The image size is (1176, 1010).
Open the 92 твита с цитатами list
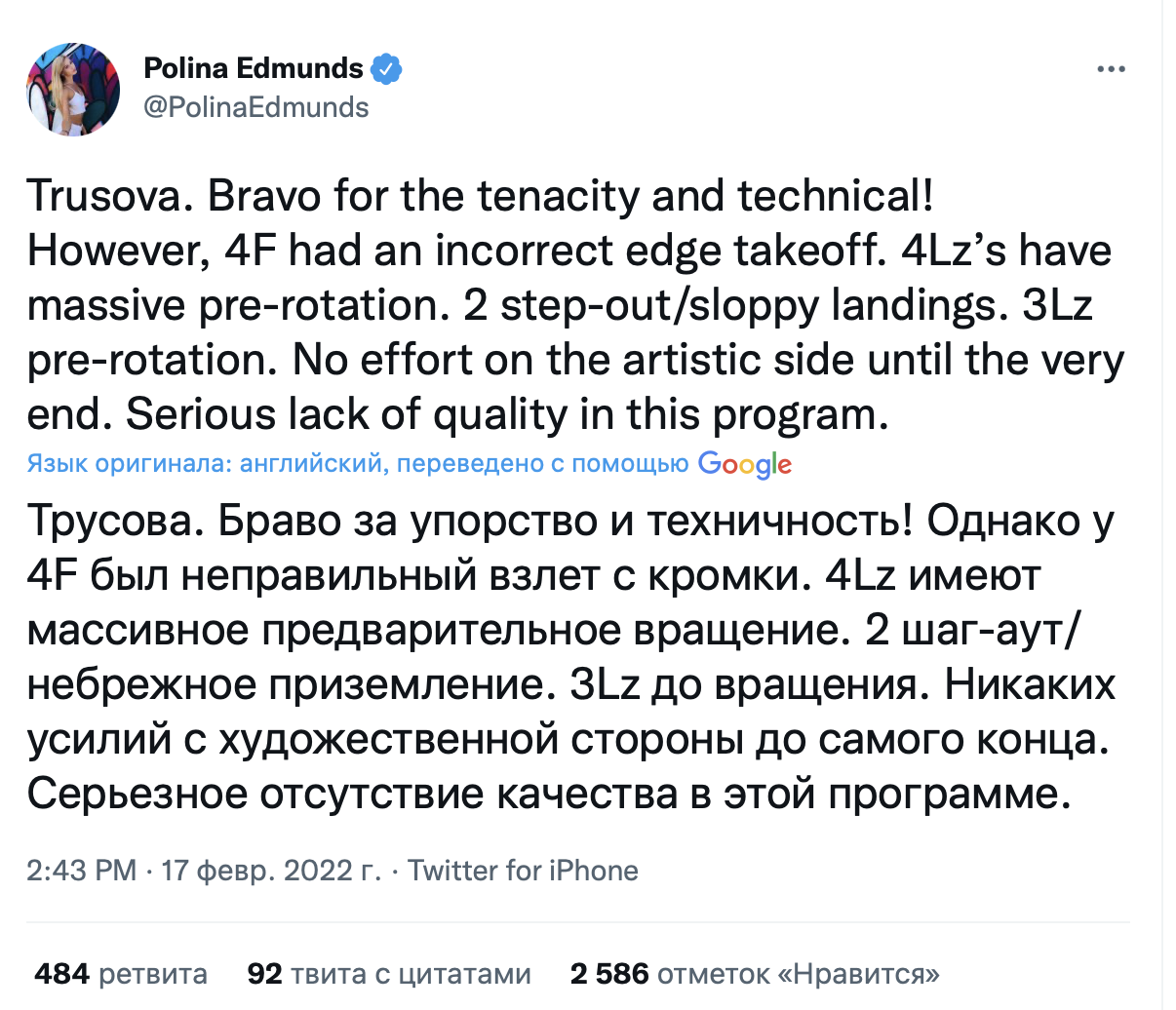coord(389,973)
